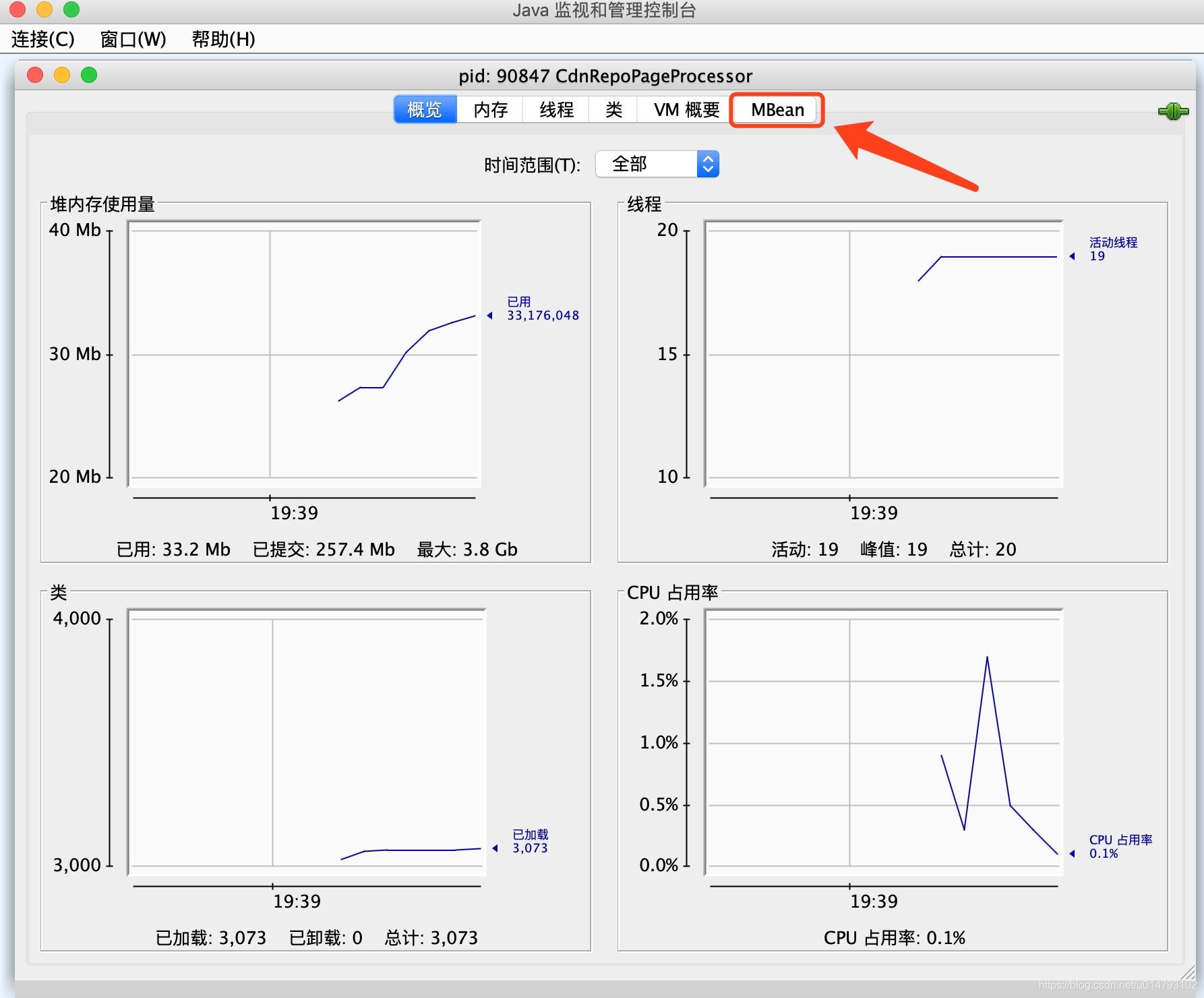Open the 连接(C) menu
The width and height of the screenshot is (1204, 998).
43,39
